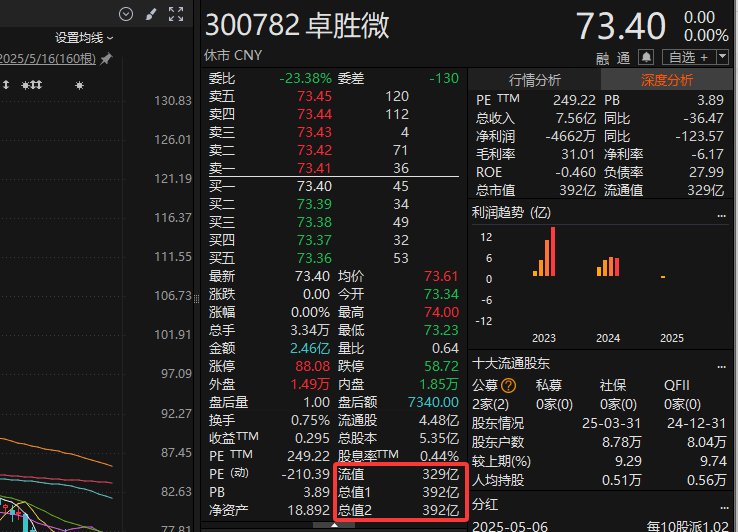Select the 卖五 price 73.45
The image size is (738, 532).
point(314,97)
